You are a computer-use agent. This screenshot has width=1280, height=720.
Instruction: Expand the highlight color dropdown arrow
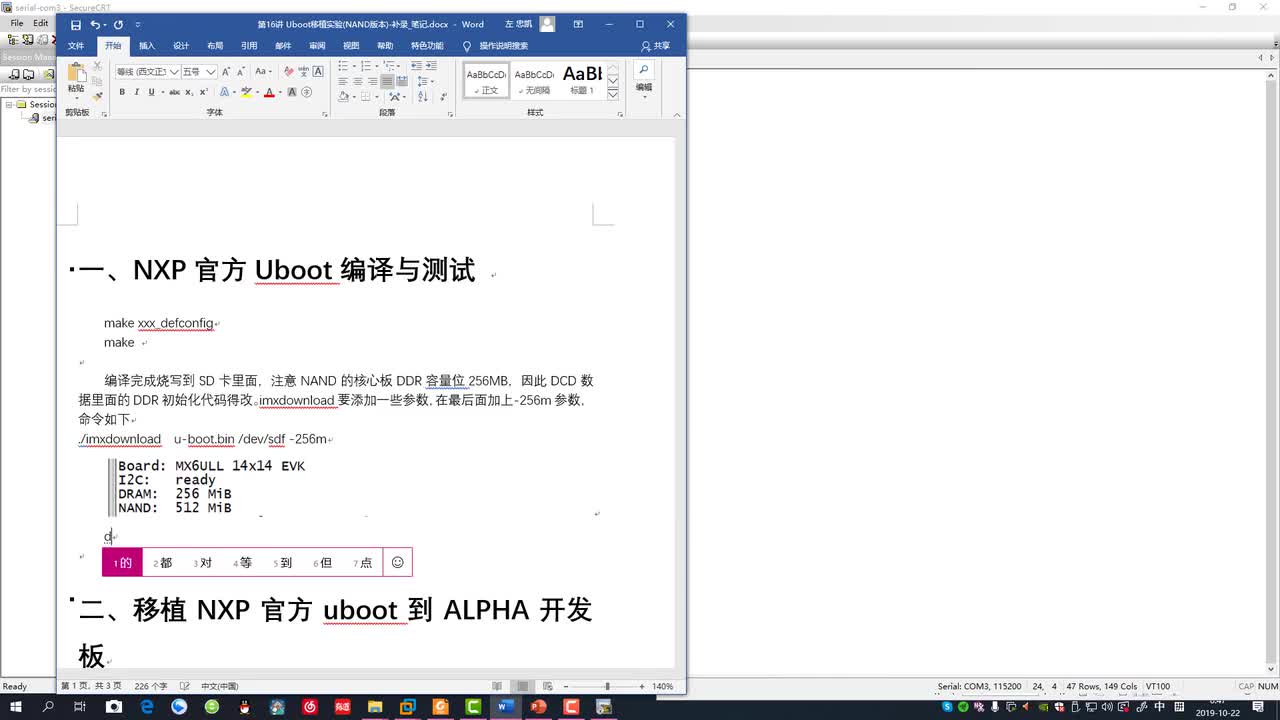pyautogui.click(x=256, y=92)
